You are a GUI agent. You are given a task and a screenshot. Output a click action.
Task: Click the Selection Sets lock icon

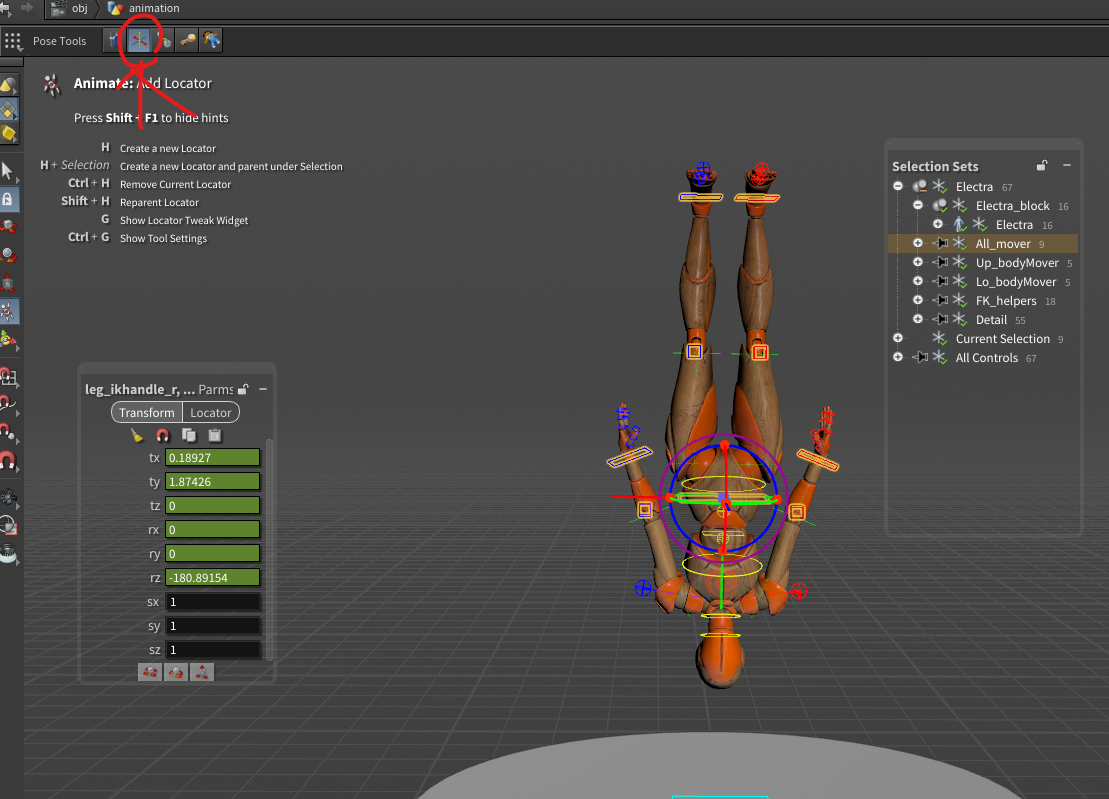click(1042, 165)
